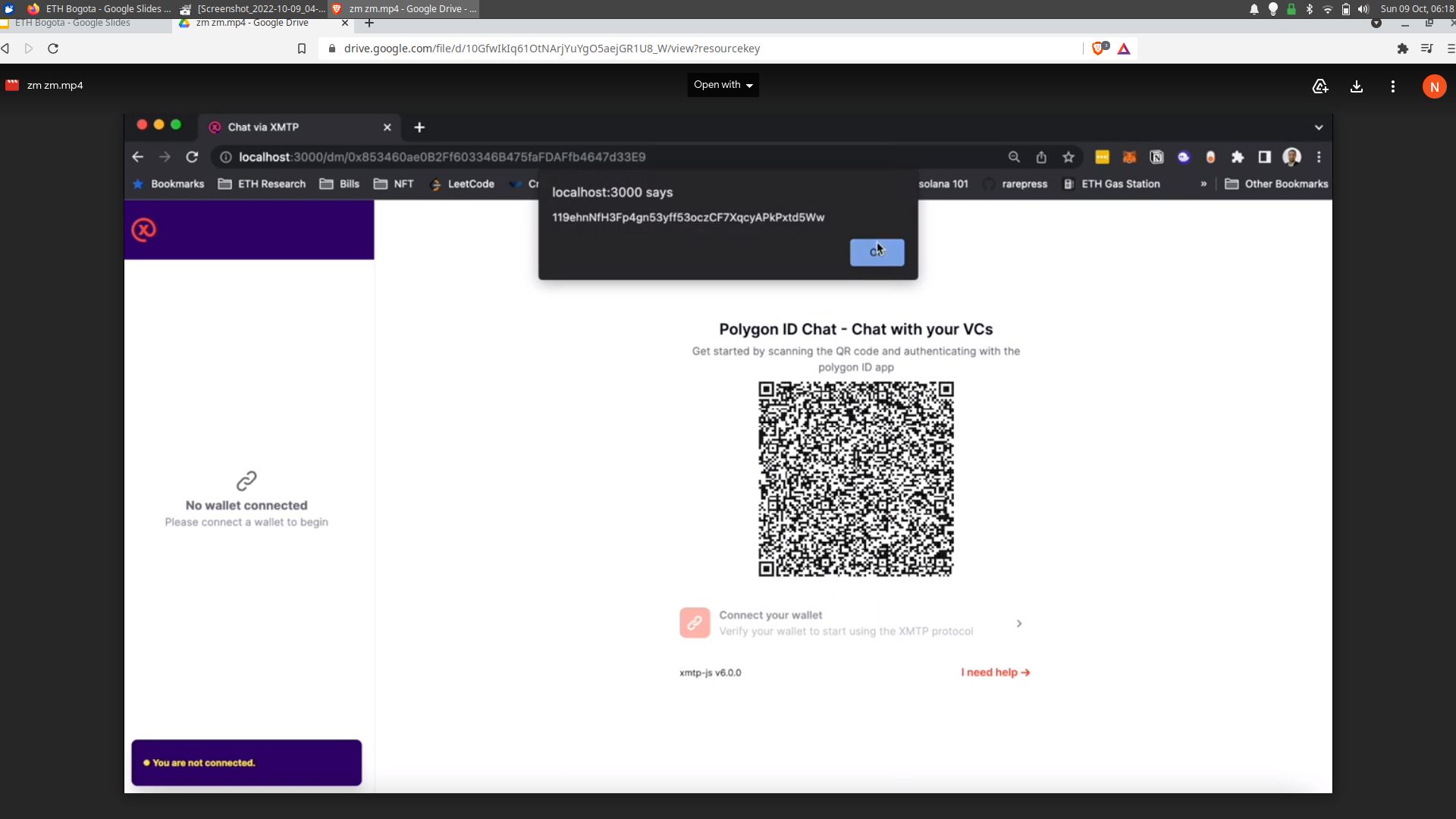The width and height of the screenshot is (1456, 819).
Task: Click the reload icon in recorded Chrome
Action: click(192, 157)
